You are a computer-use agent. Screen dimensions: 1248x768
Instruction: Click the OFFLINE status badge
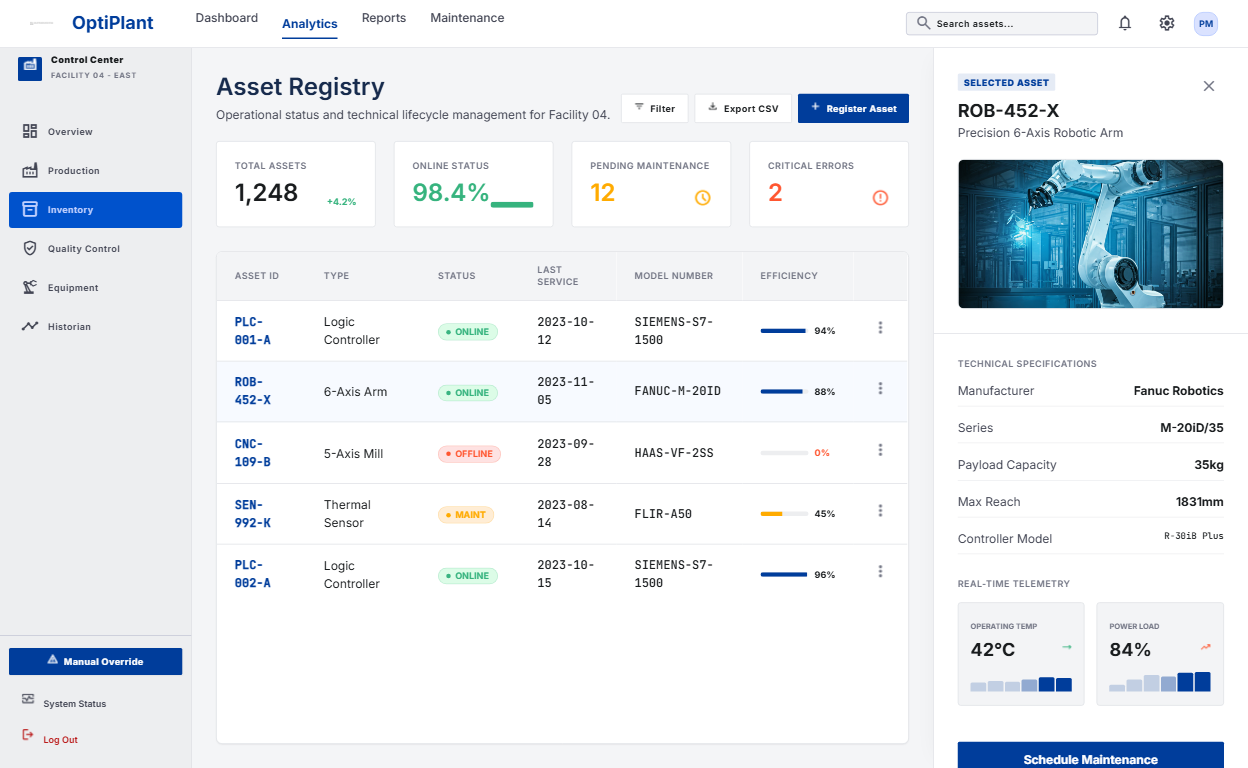(469, 454)
